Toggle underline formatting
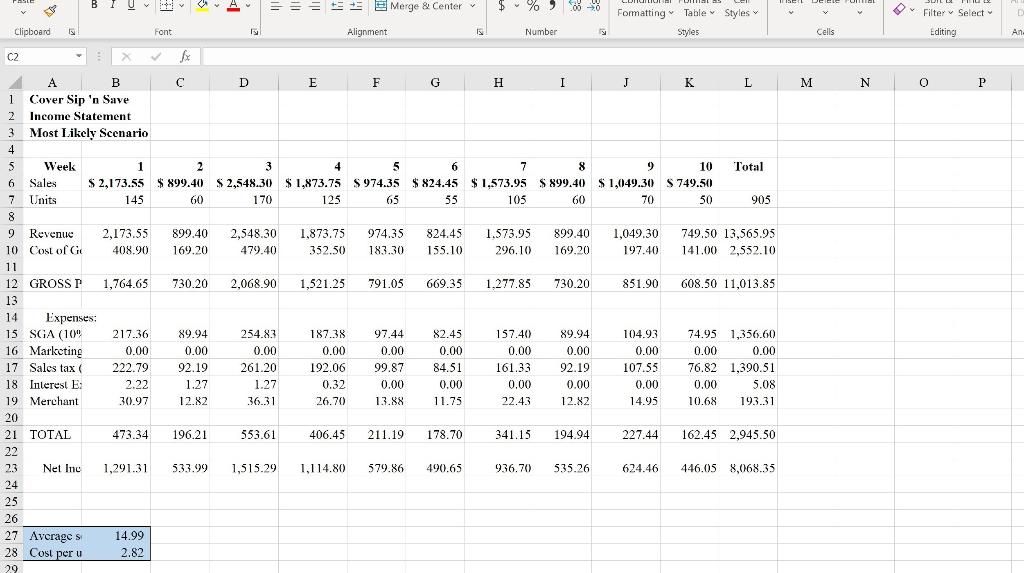The width and height of the screenshot is (1024, 573). pyautogui.click(x=131, y=5)
